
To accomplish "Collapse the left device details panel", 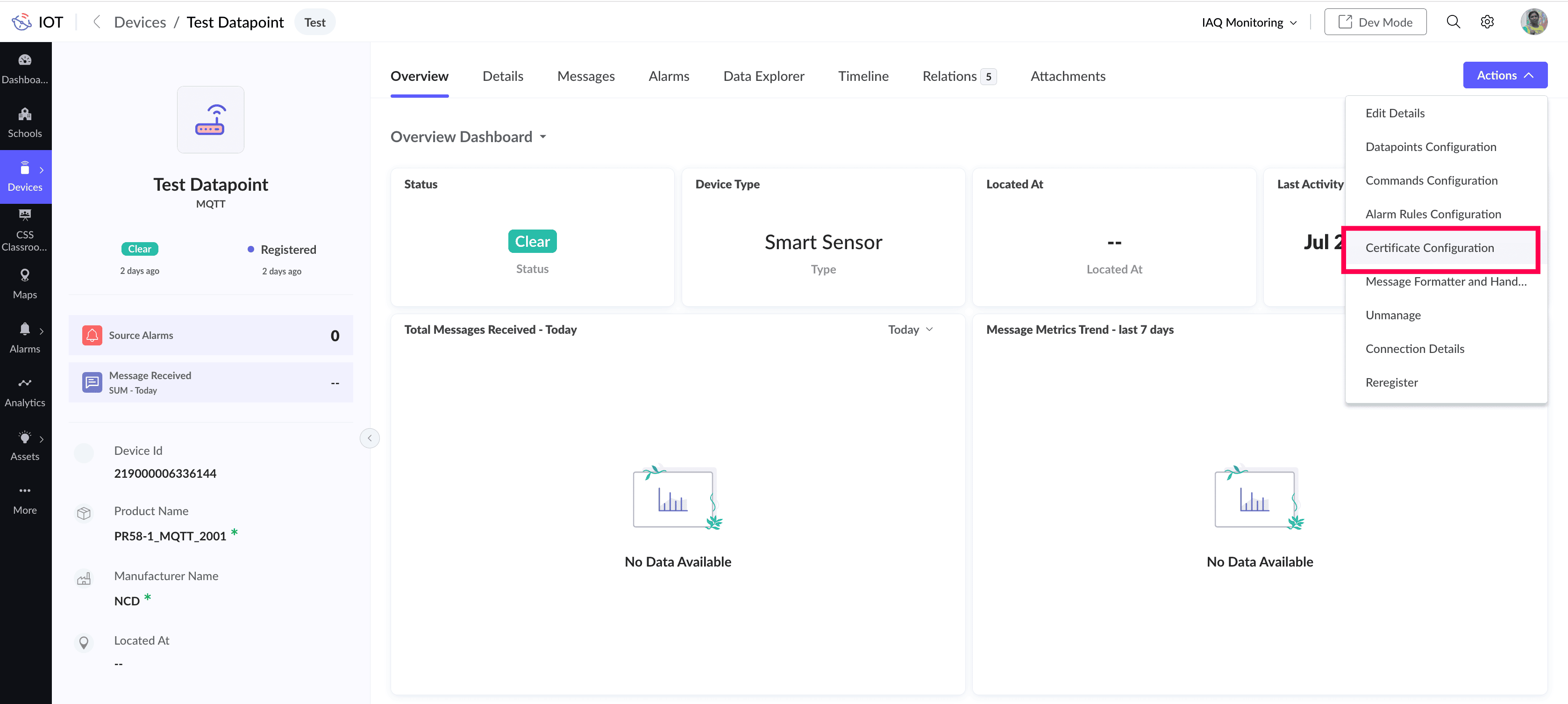I will click(370, 438).
